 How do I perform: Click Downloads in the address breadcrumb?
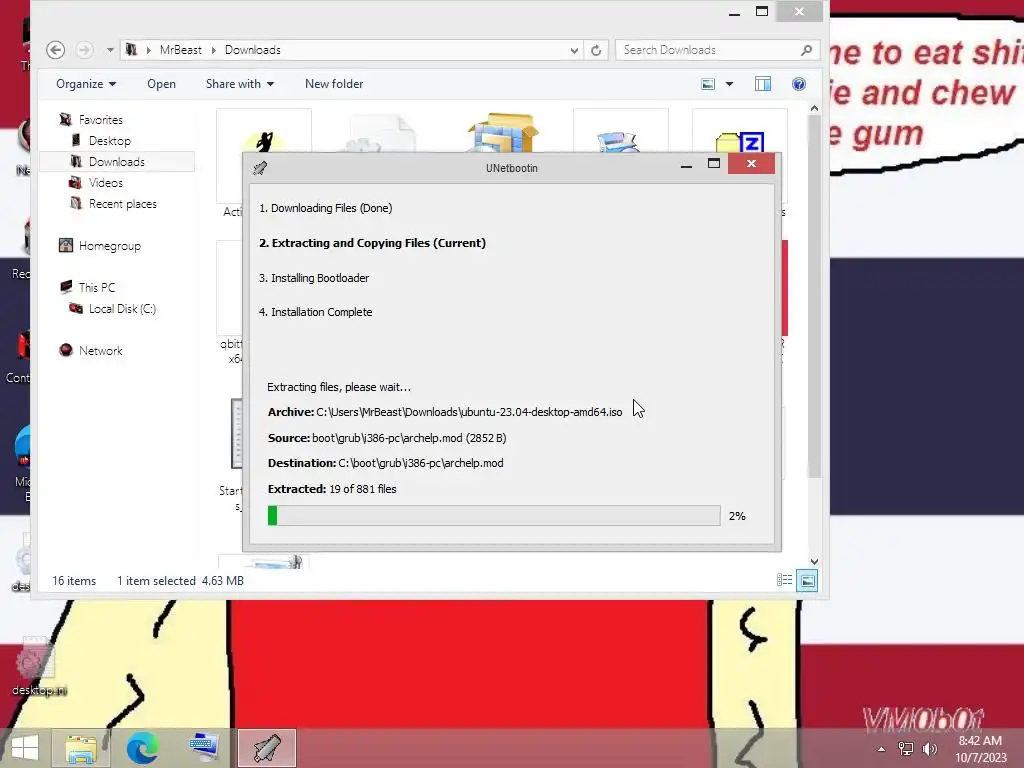point(253,50)
